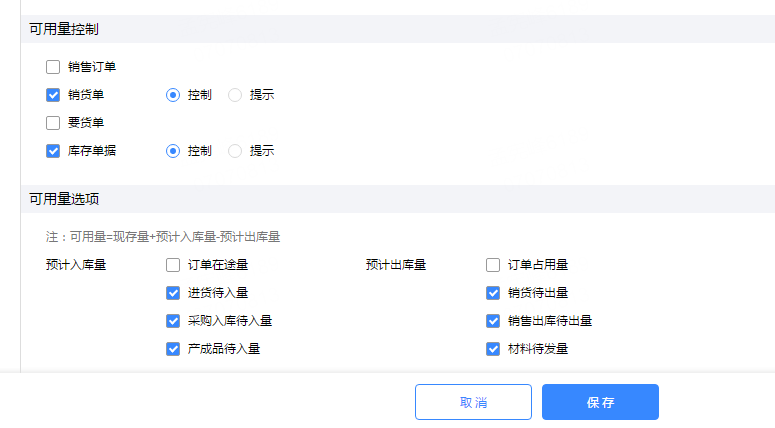Click the 可用量控制 section header
775x428 pixels.
64,29
